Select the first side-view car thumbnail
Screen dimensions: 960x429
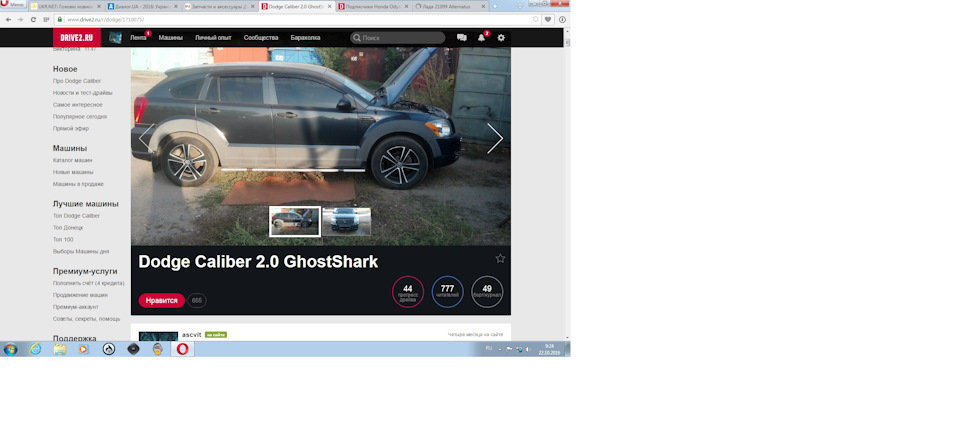coord(294,221)
